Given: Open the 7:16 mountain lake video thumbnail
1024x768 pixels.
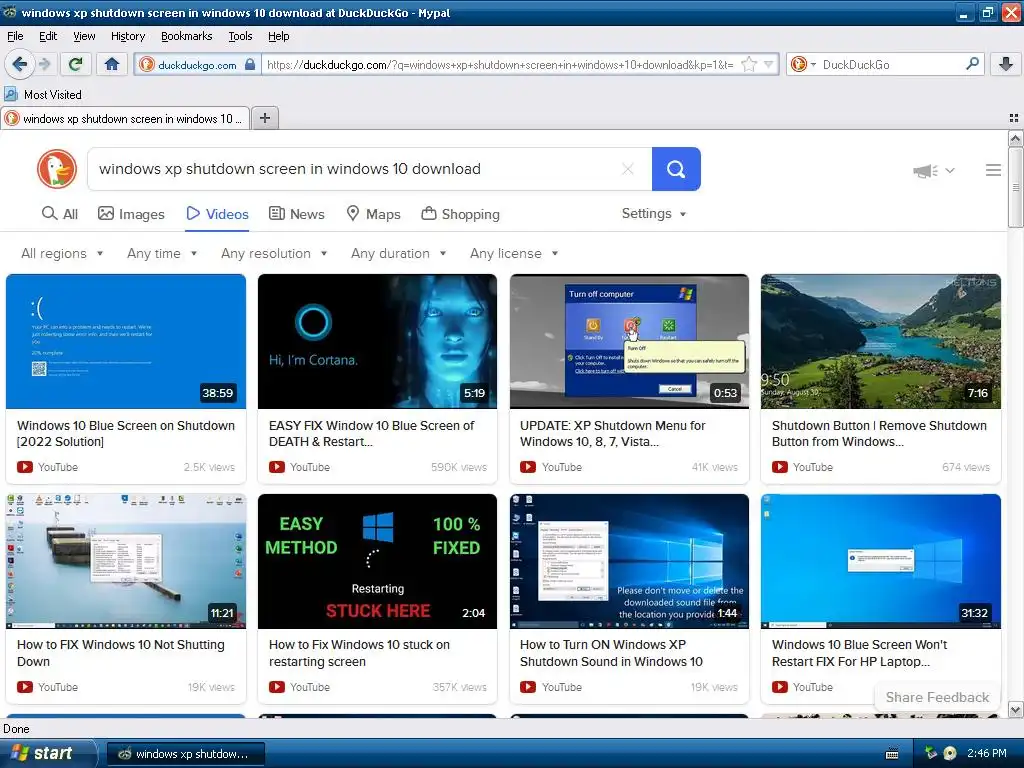Looking at the screenshot, I should click(880, 342).
